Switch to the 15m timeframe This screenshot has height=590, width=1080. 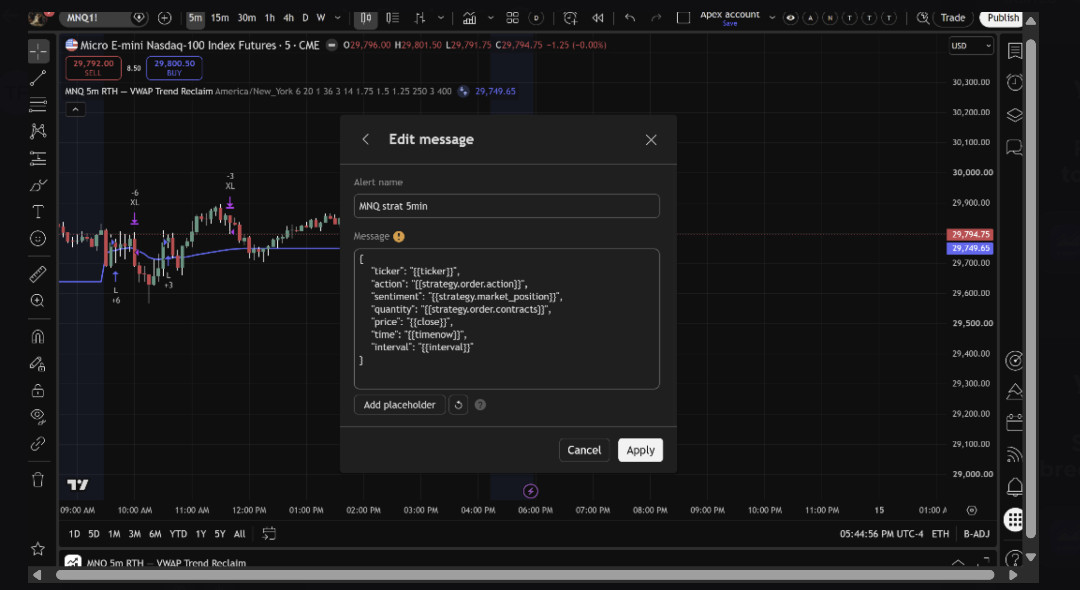[220, 18]
